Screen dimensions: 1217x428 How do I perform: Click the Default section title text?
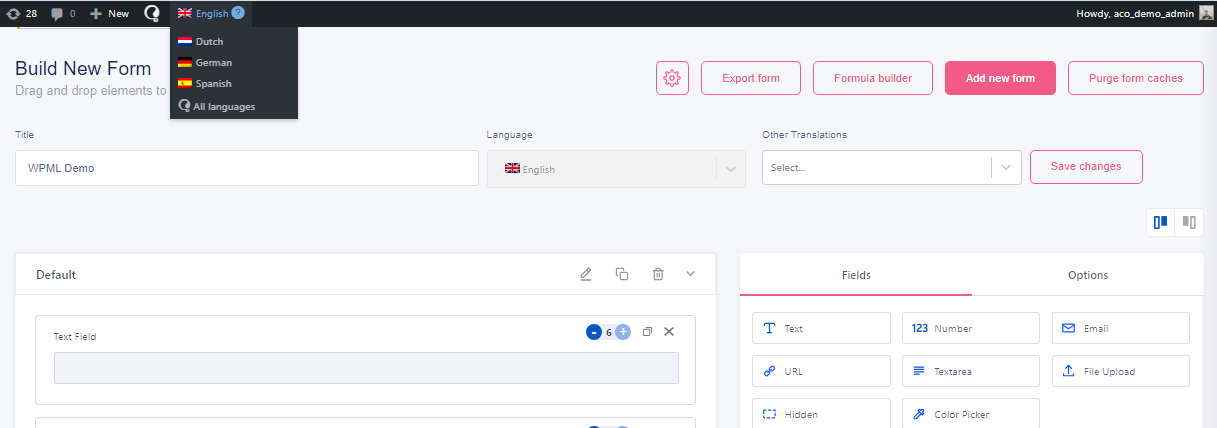tap(56, 275)
